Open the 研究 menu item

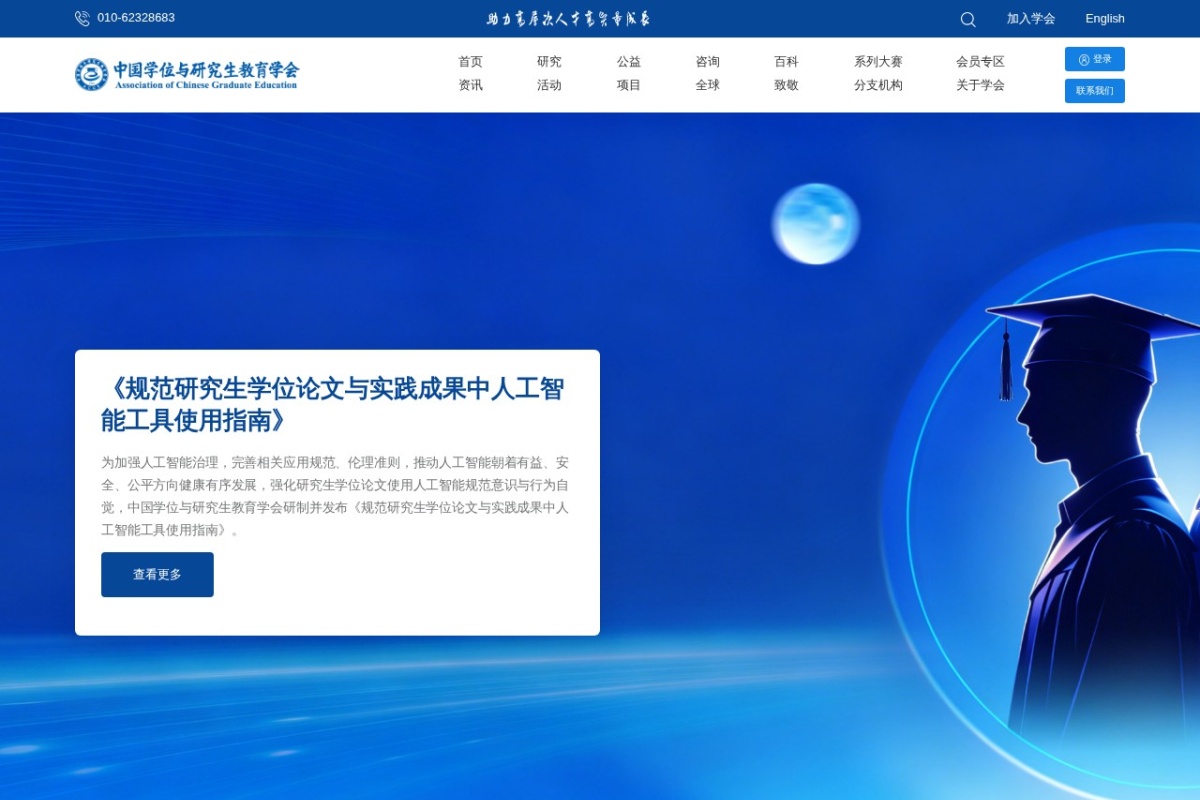(x=549, y=62)
